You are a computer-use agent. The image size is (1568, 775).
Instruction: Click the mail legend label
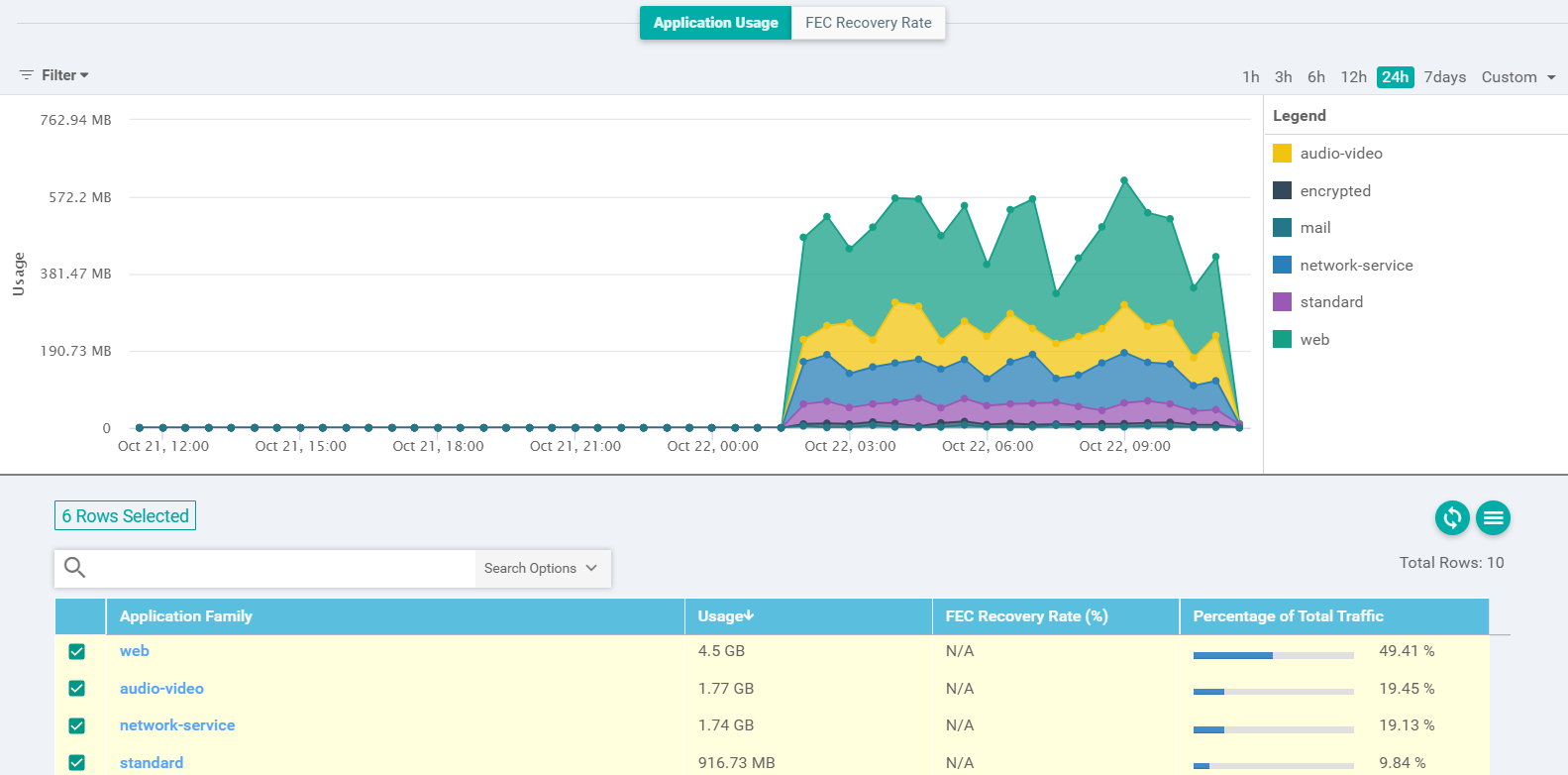click(1315, 228)
